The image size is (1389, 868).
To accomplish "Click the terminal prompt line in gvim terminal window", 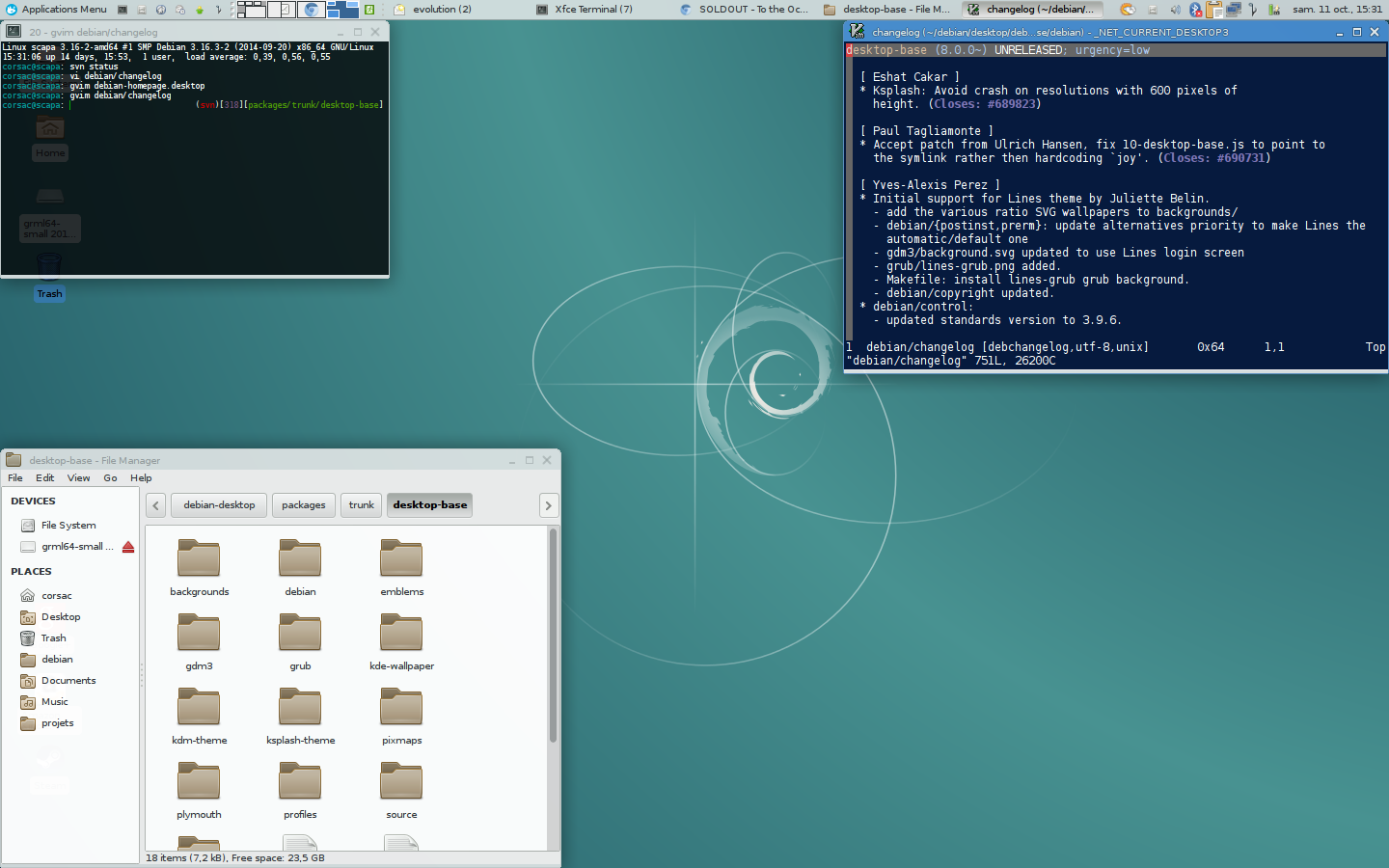I will 193,105.
